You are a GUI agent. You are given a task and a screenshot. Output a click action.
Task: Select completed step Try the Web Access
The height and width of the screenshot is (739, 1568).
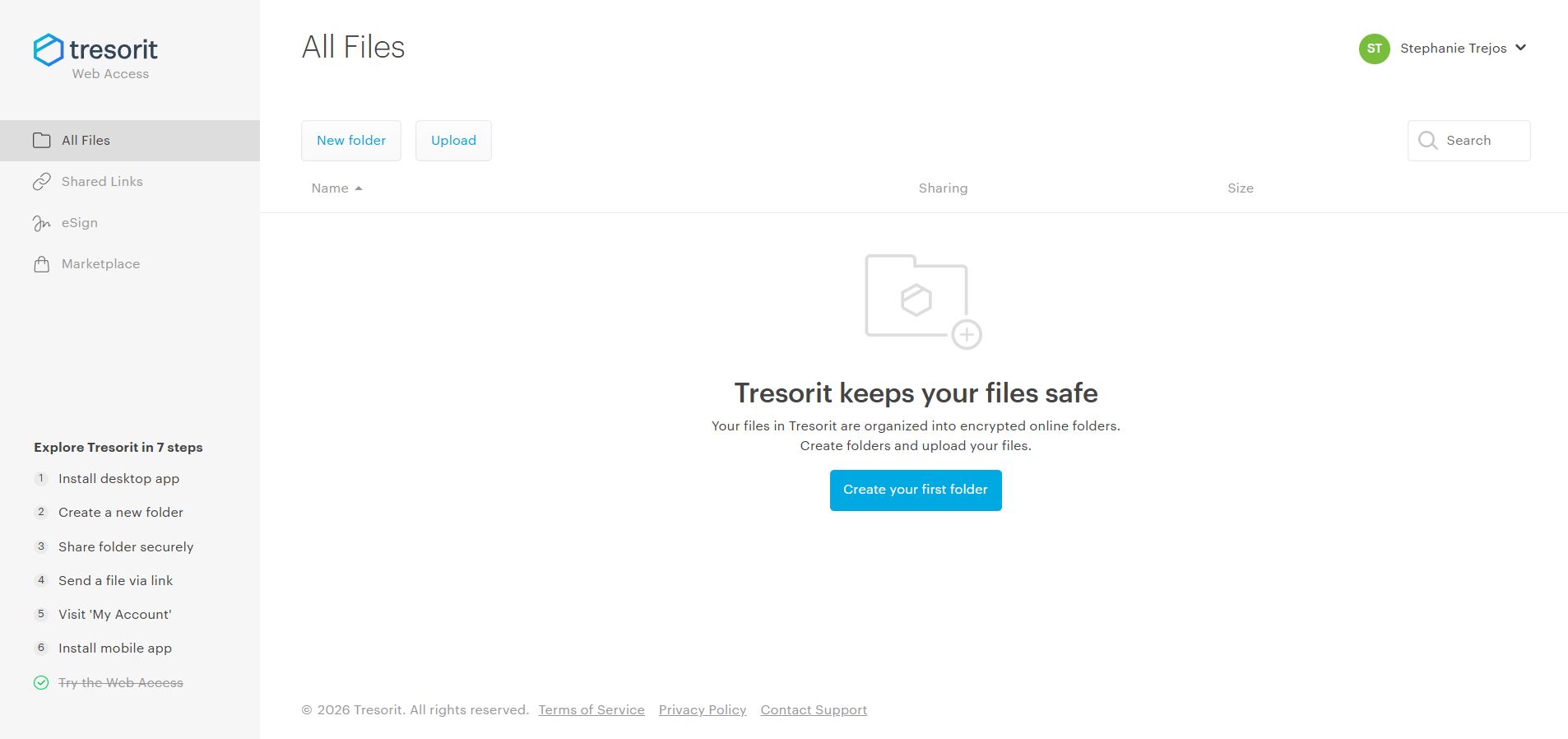tap(121, 683)
